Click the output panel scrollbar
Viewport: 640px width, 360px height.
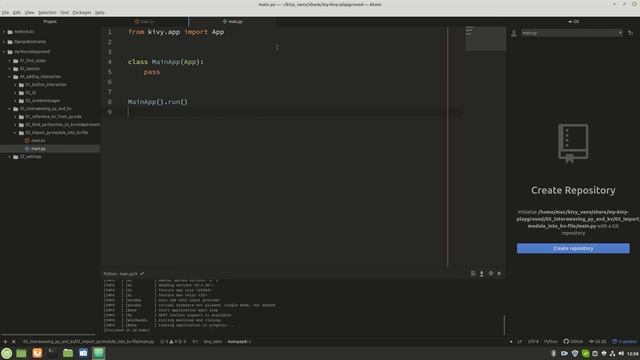(504, 325)
